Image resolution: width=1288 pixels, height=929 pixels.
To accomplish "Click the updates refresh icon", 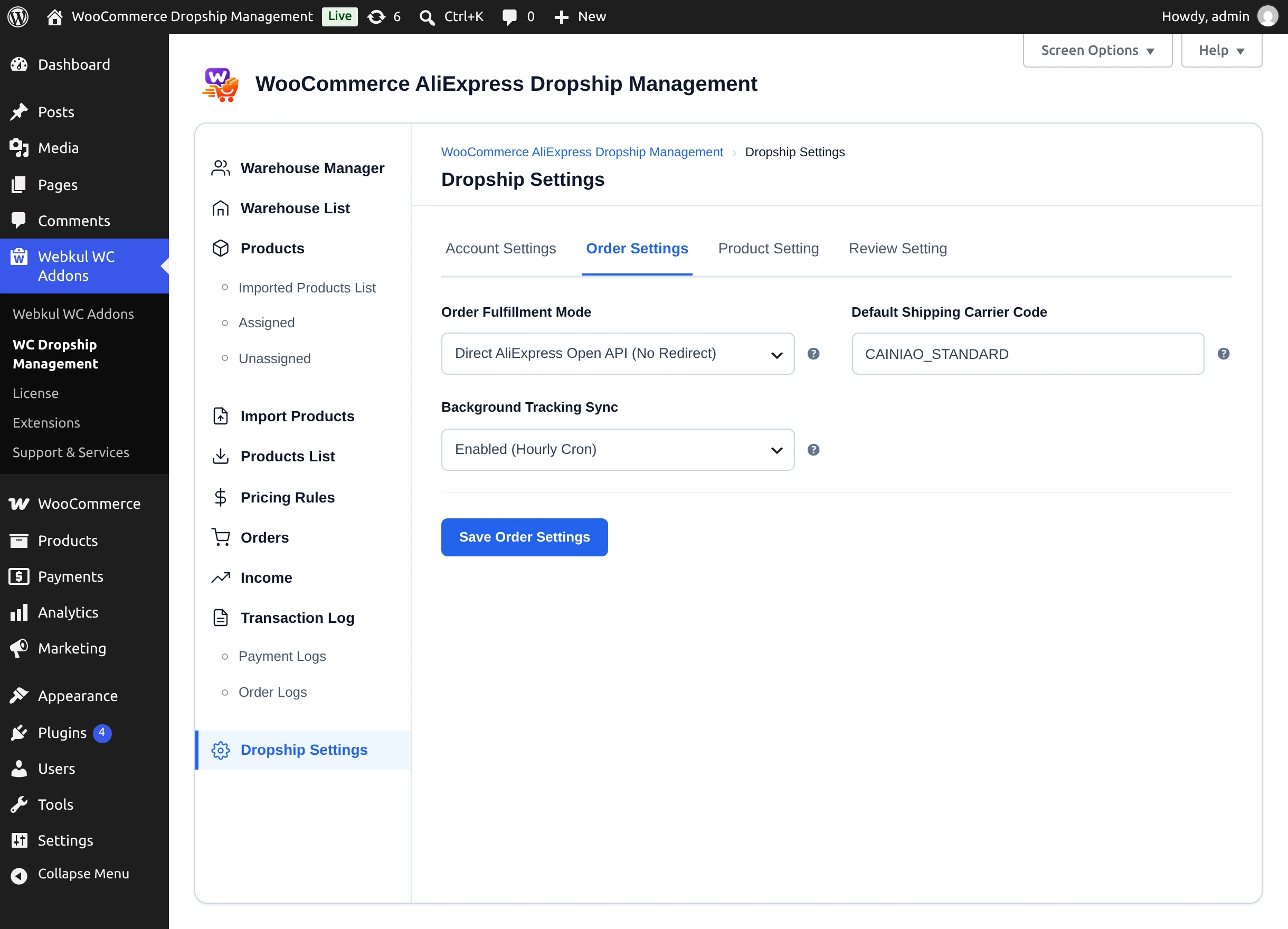I will 376,17.
